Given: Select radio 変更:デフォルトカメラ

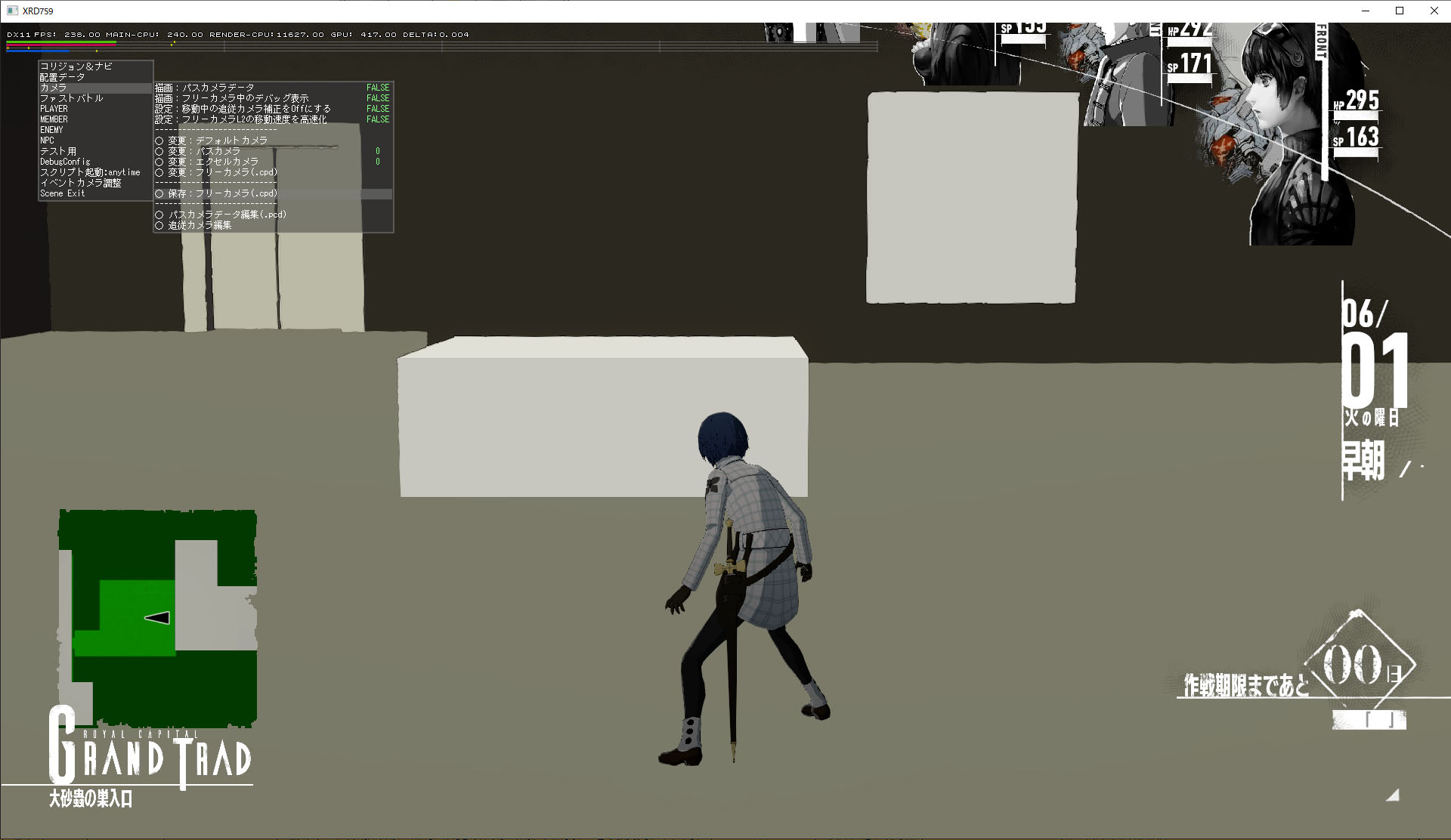Looking at the screenshot, I should coord(159,141).
